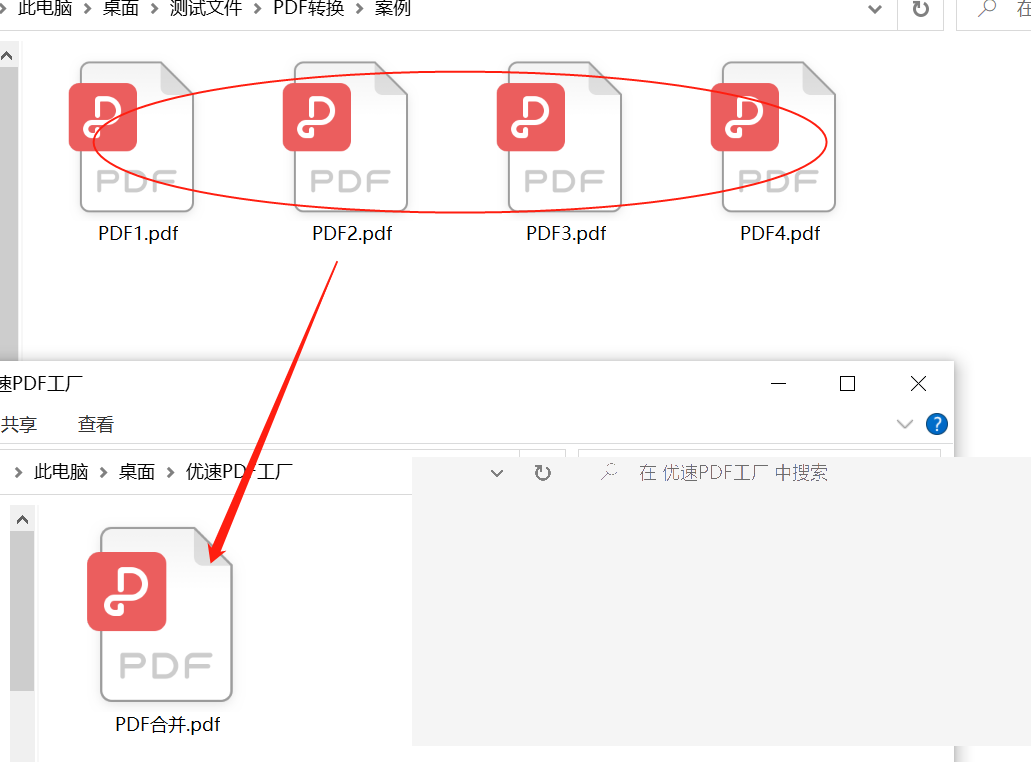Click the PDF合并.pdf file name

pos(168,725)
